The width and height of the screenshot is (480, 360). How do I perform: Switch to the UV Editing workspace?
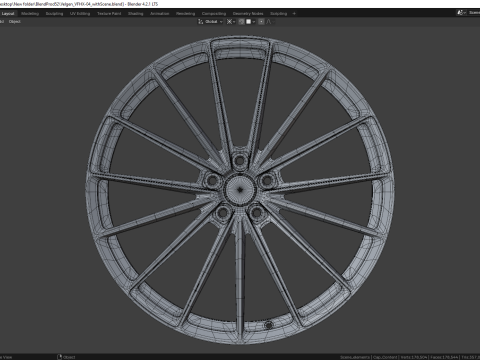80,14
